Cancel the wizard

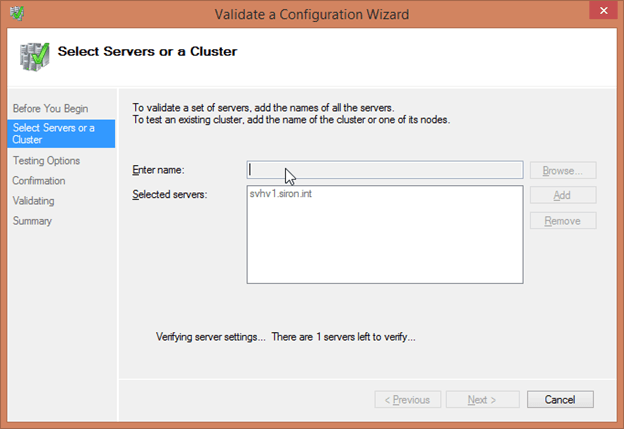[x=560, y=400]
